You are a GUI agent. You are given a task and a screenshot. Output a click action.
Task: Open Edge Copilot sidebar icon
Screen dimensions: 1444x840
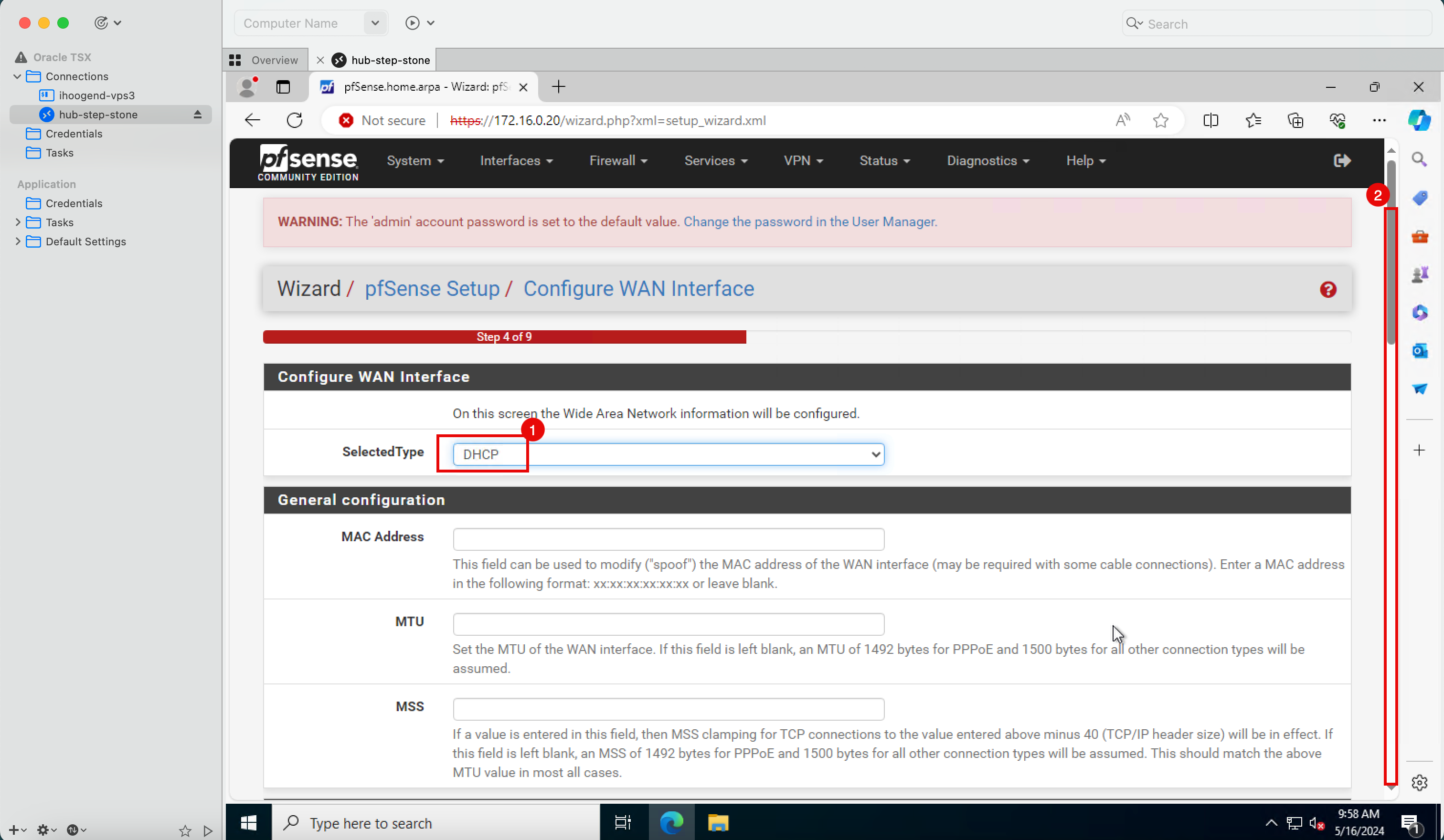[1419, 120]
